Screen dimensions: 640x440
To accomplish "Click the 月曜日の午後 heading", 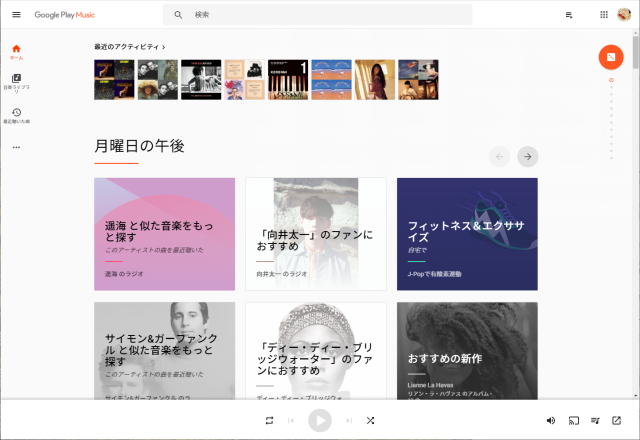I will [139, 146].
